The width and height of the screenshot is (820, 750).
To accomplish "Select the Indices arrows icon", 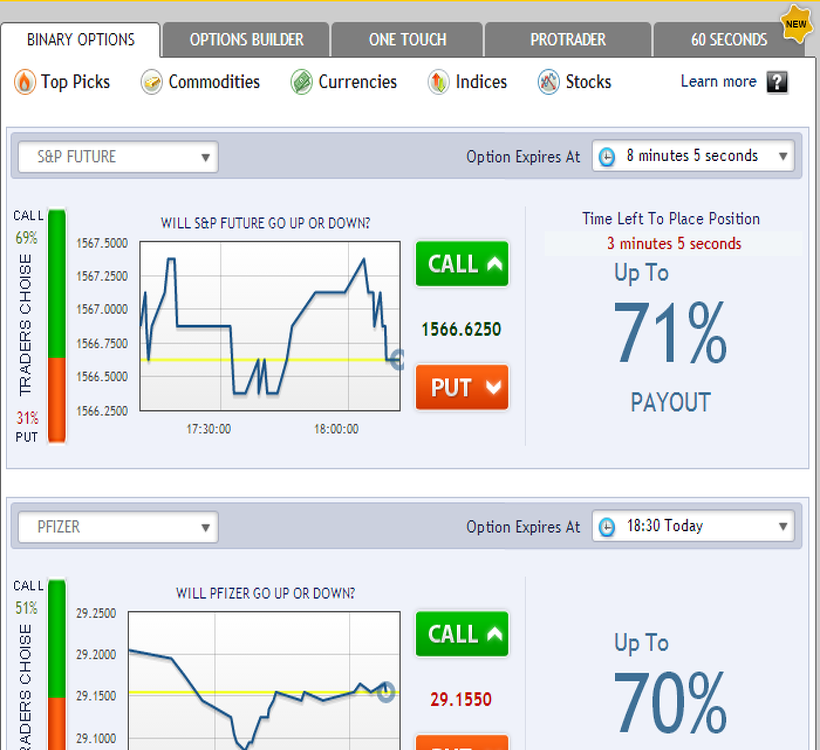I will click(438, 82).
